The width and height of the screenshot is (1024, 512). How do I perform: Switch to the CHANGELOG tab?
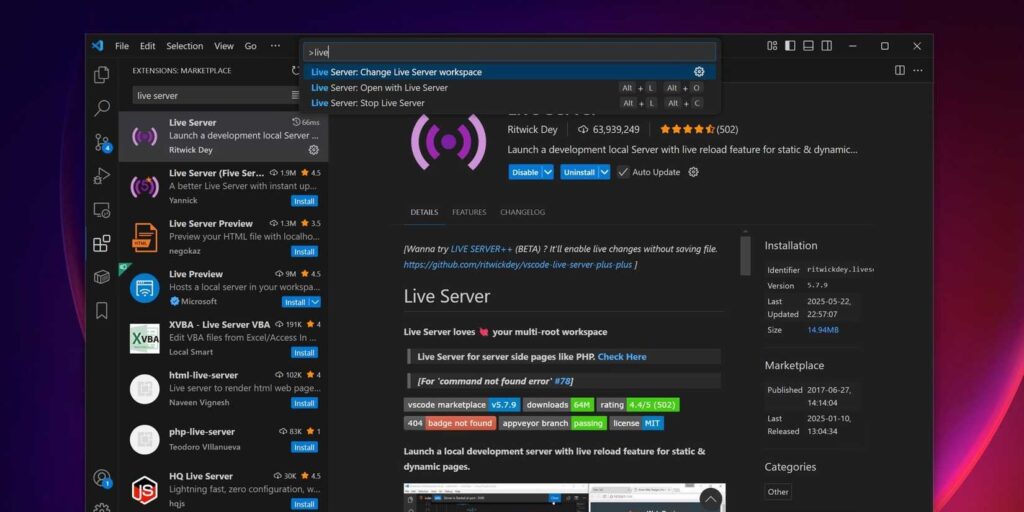click(x=522, y=212)
